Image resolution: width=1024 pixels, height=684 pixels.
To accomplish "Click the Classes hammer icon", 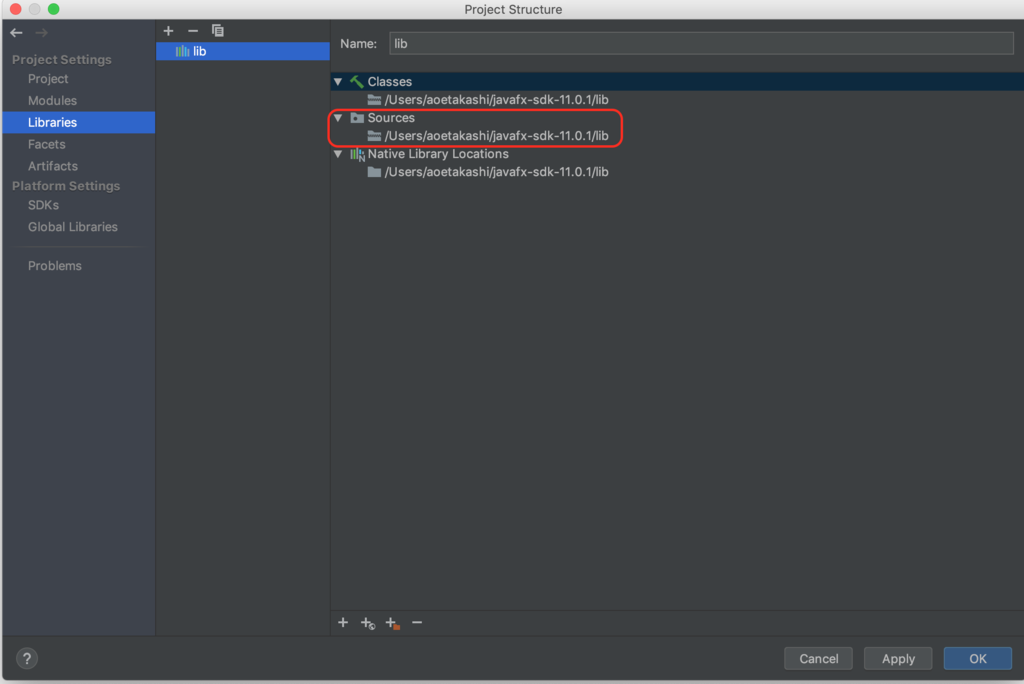I will (x=357, y=82).
